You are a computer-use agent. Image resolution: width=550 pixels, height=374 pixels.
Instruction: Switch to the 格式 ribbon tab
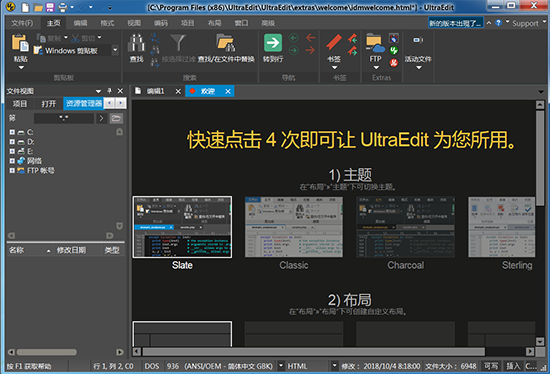tap(107, 23)
